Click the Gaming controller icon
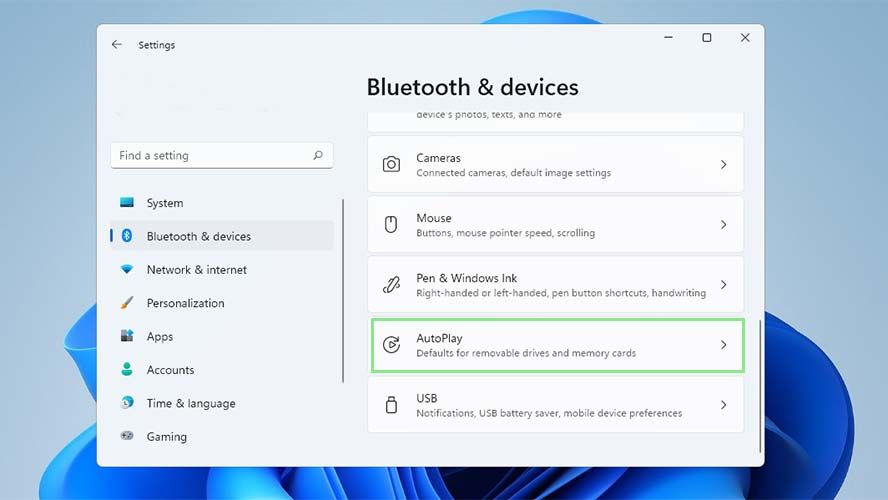Image resolution: width=888 pixels, height=500 pixels. coord(127,435)
